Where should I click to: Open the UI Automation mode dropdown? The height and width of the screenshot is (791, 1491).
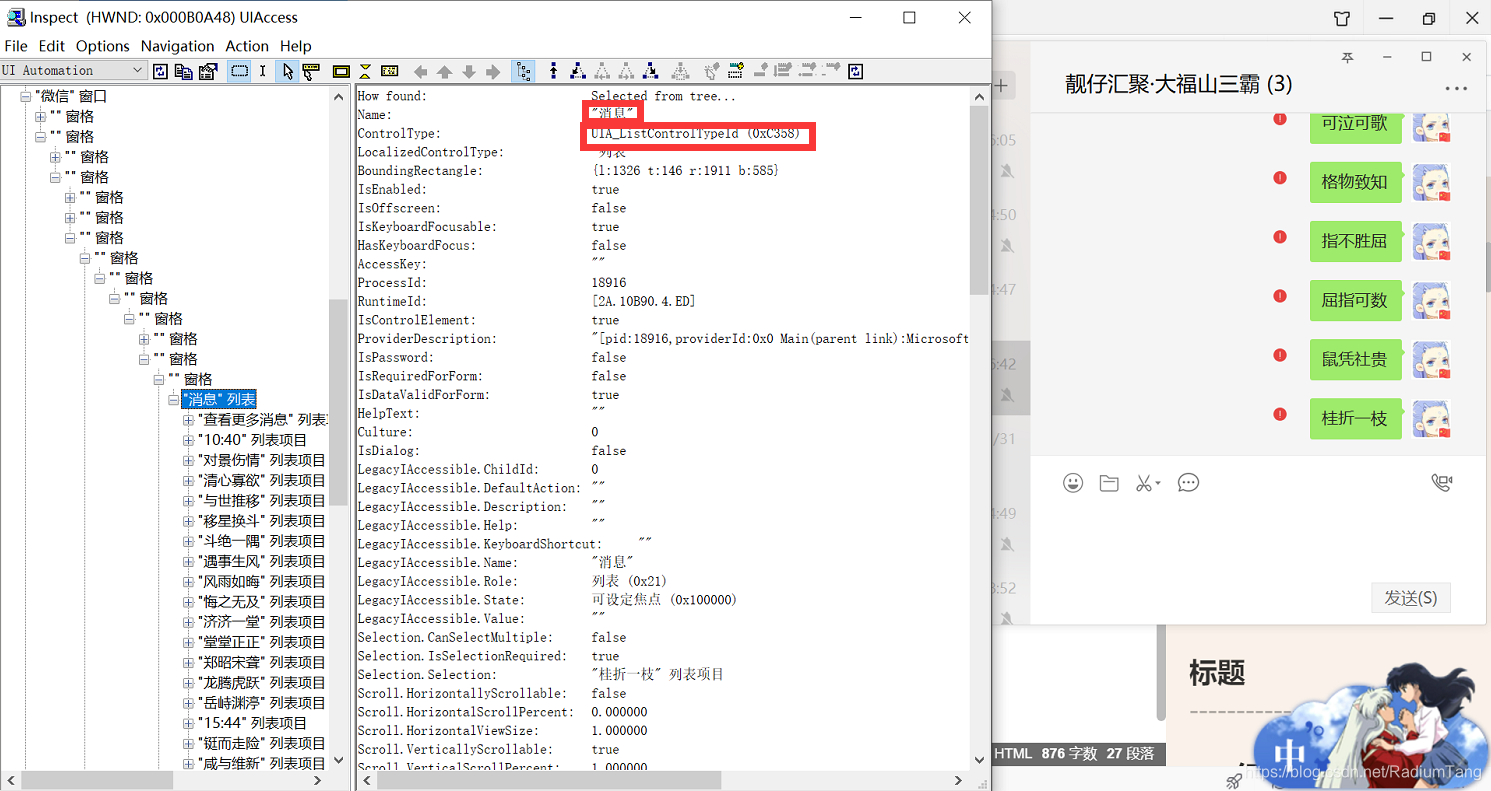pyautogui.click(x=74, y=70)
